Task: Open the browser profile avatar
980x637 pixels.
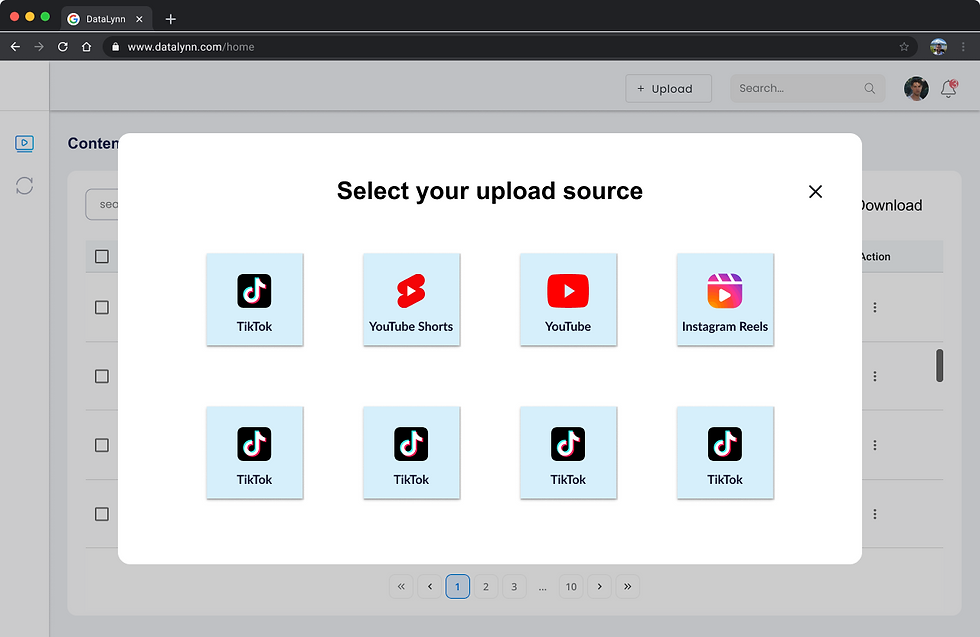Action: pyautogui.click(x=938, y=47)
